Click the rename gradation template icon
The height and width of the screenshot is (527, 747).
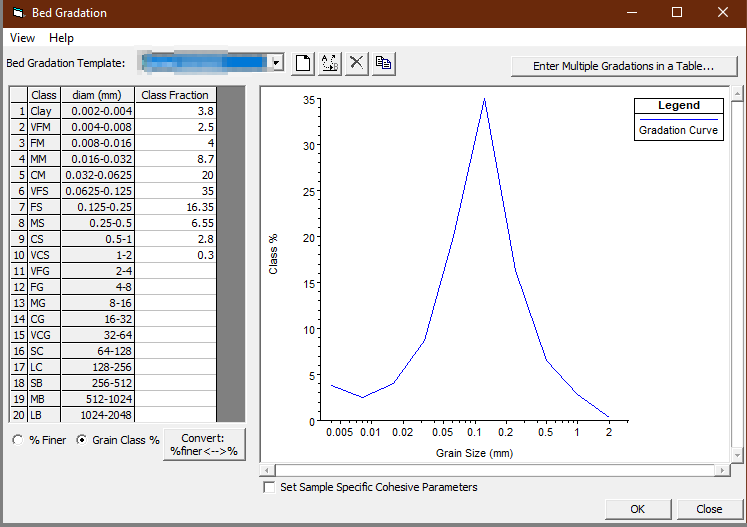(330, 63)
